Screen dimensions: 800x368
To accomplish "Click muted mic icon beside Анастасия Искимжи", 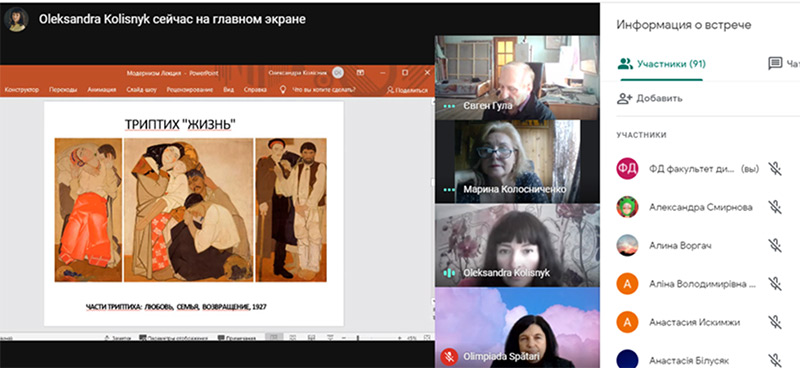I will (x=775, y=322).
